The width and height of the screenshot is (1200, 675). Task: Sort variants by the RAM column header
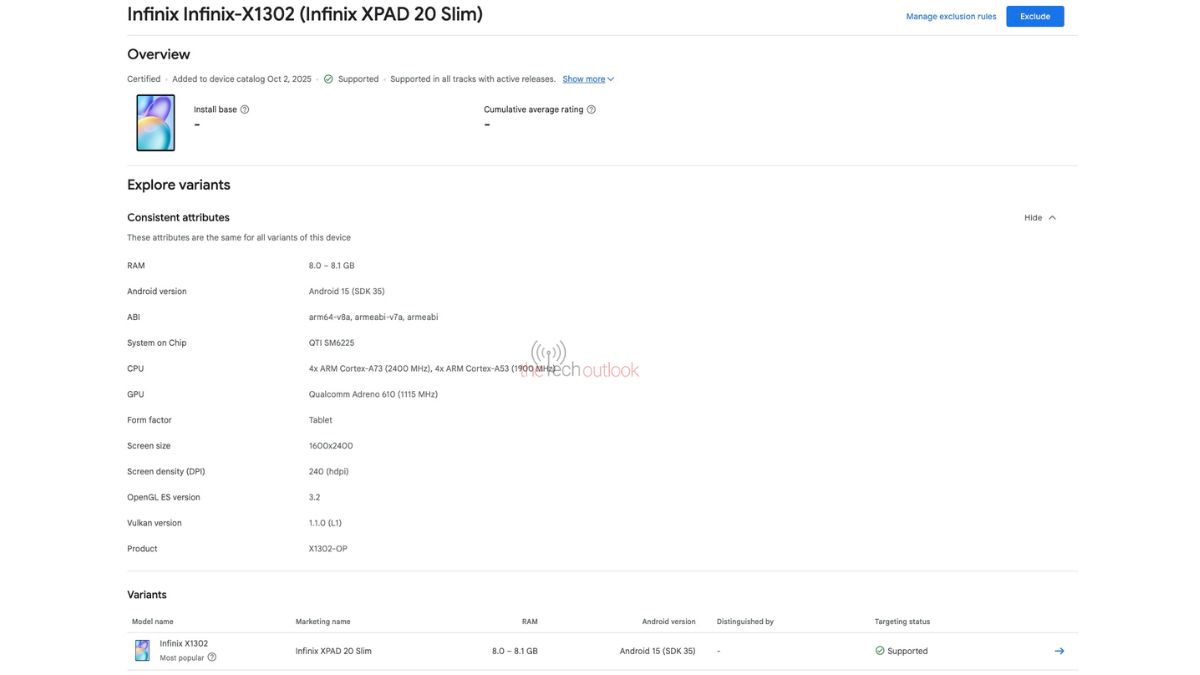point(527,621)
